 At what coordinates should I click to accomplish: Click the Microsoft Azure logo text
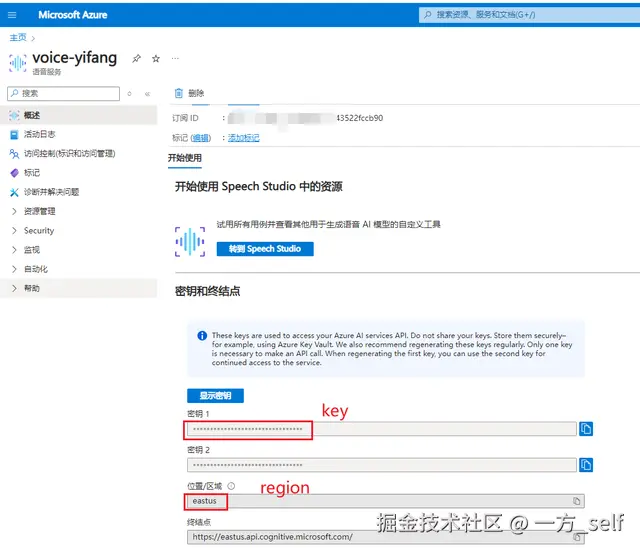point(73,15)
